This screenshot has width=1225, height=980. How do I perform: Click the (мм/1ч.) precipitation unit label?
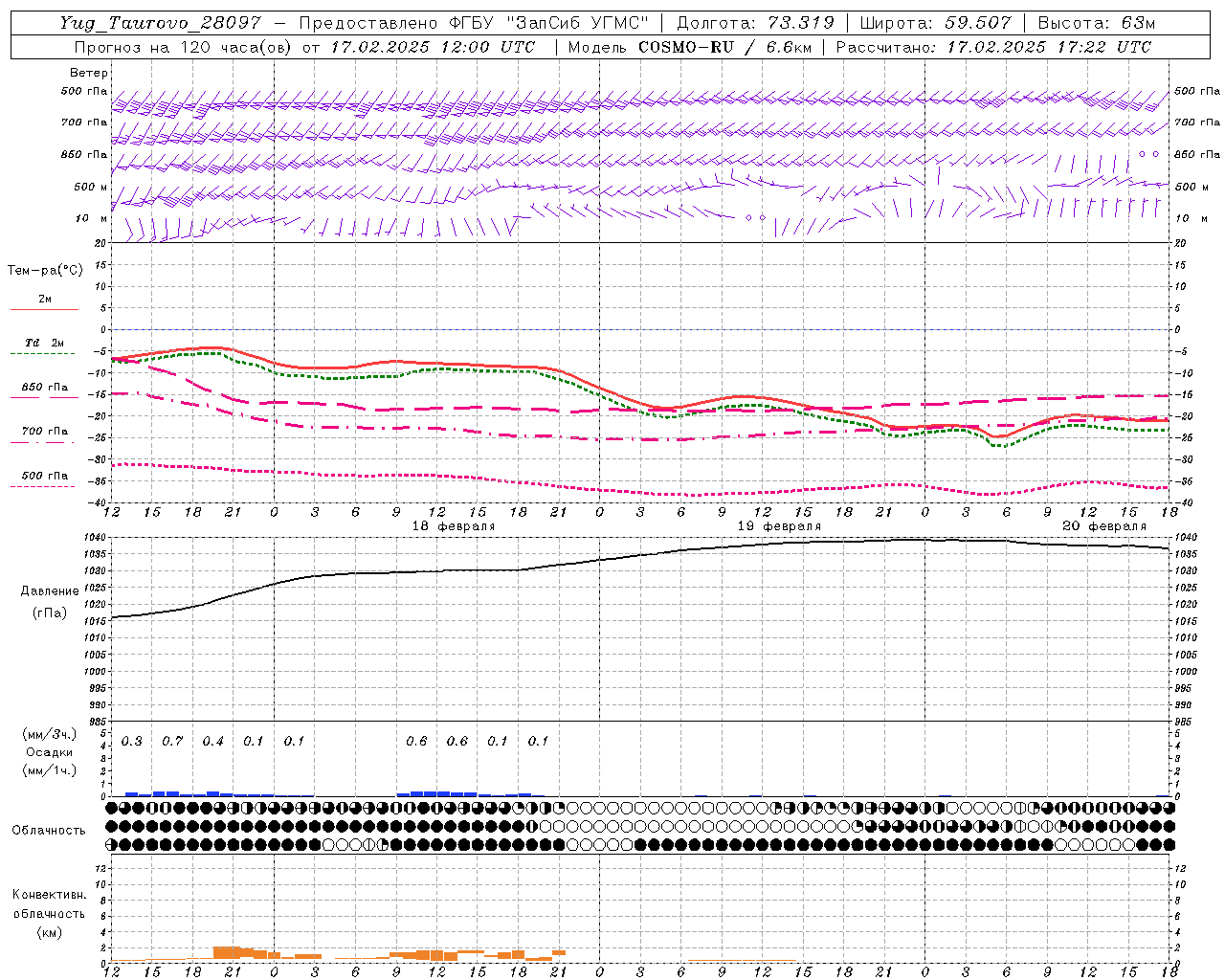[49, 770]
